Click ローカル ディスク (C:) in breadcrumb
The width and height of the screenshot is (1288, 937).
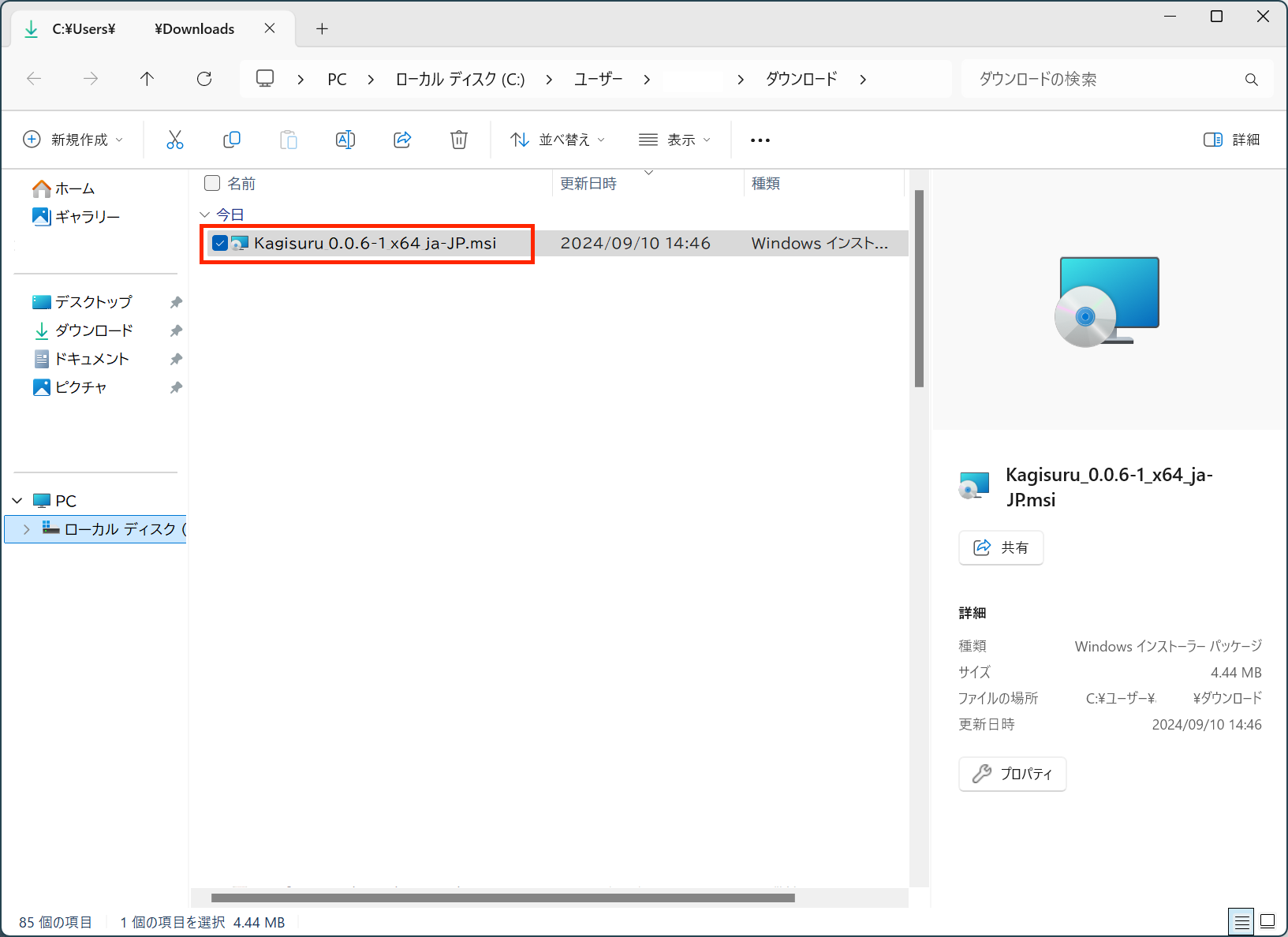[x=460, y=79]
